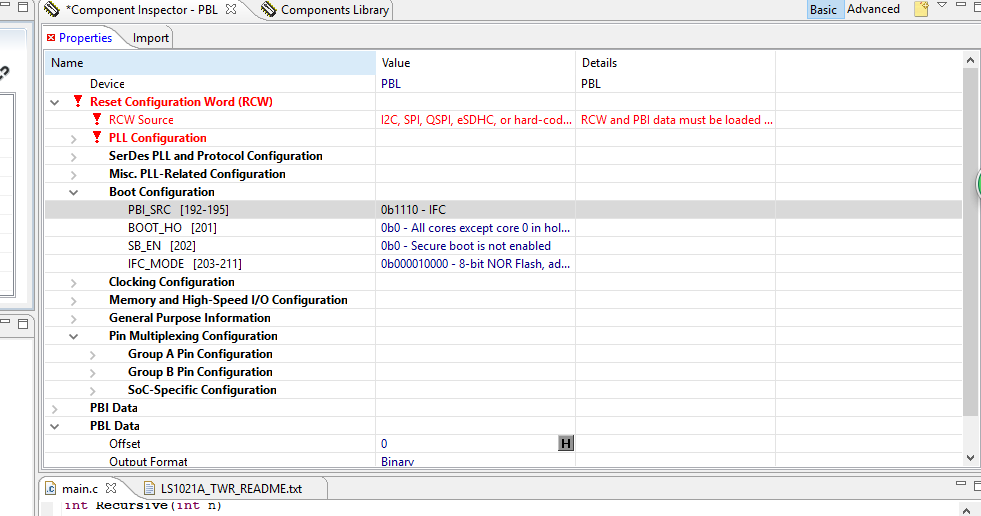Expand General Purpose Information node
Screen dimensions: 981x516
[73, 318]
